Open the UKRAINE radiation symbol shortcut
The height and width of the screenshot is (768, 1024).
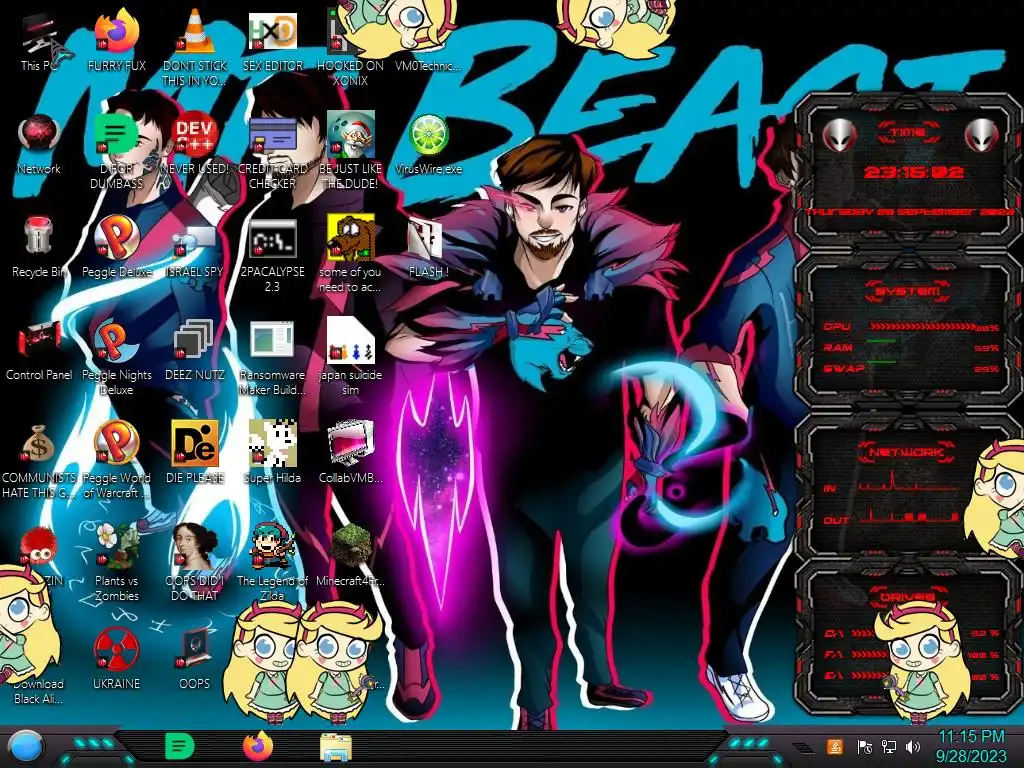coord(117,658)
